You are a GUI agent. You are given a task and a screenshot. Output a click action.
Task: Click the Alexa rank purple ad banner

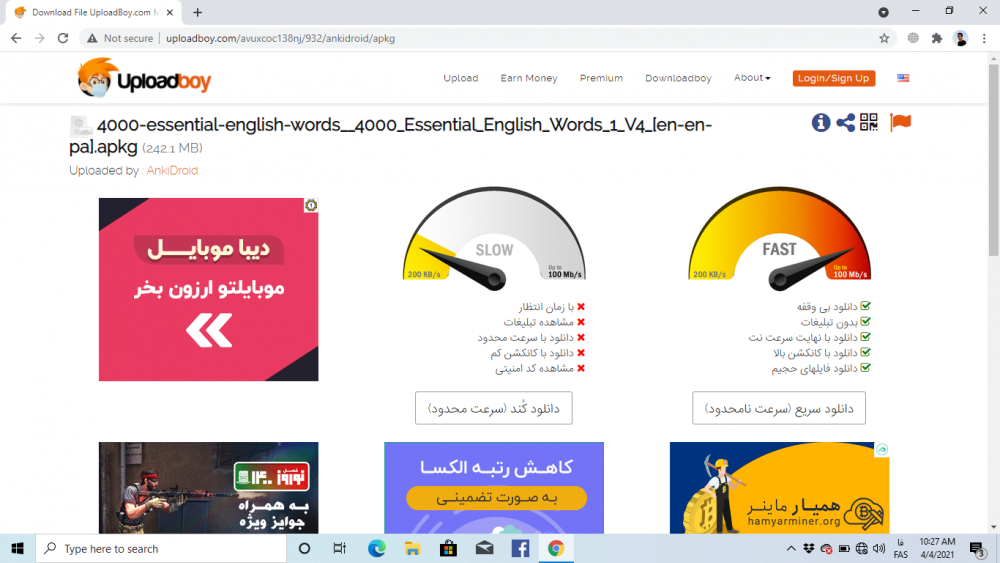pyautogui.click(x=494, y=488)
